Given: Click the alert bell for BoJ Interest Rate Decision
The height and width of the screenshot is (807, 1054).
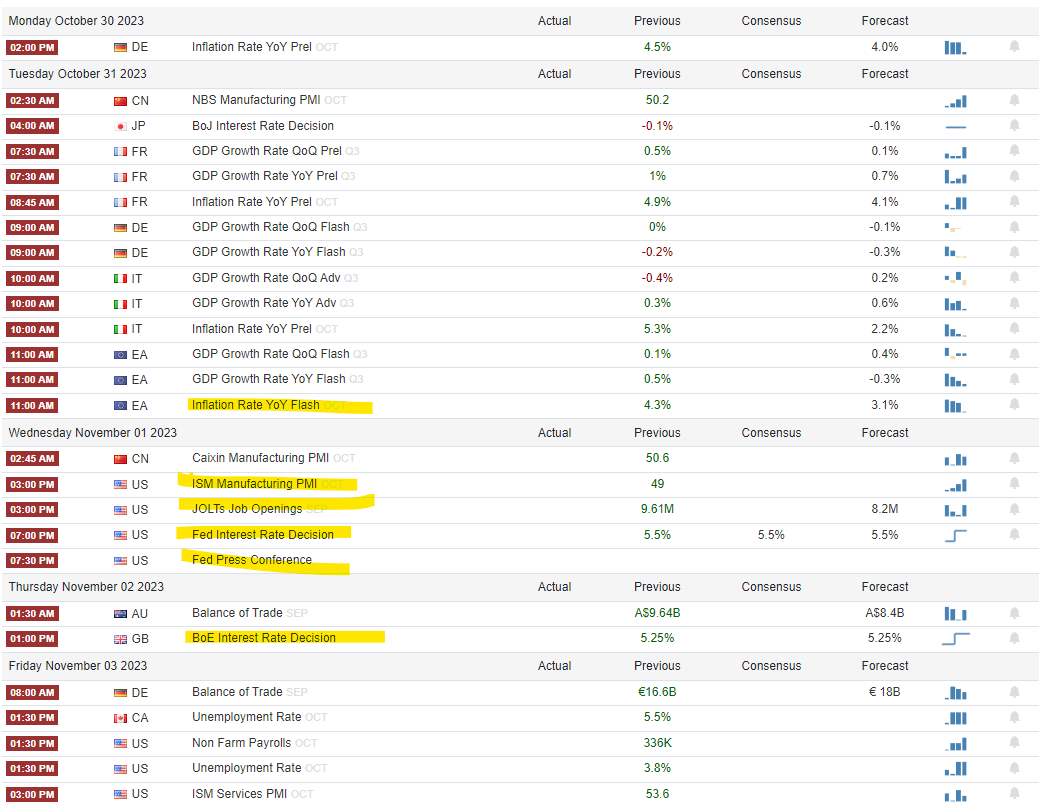Looking at the screenshot, I should (1014, 126).
